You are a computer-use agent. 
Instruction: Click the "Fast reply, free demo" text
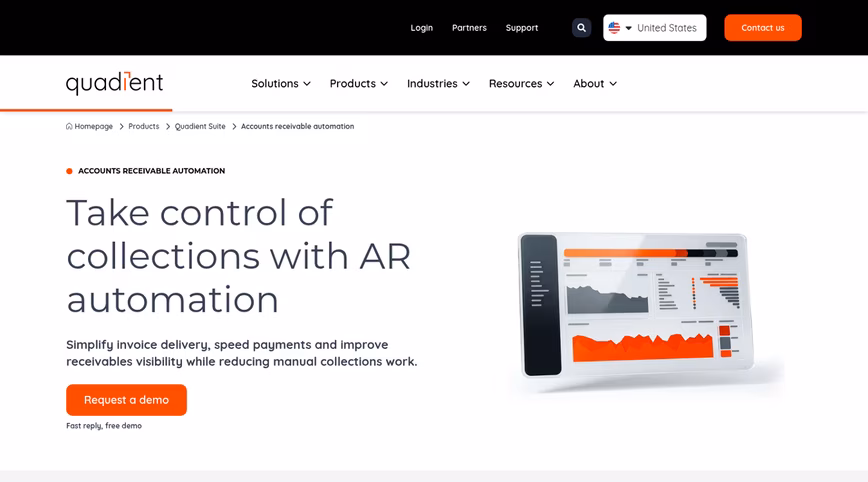[104, 426]
